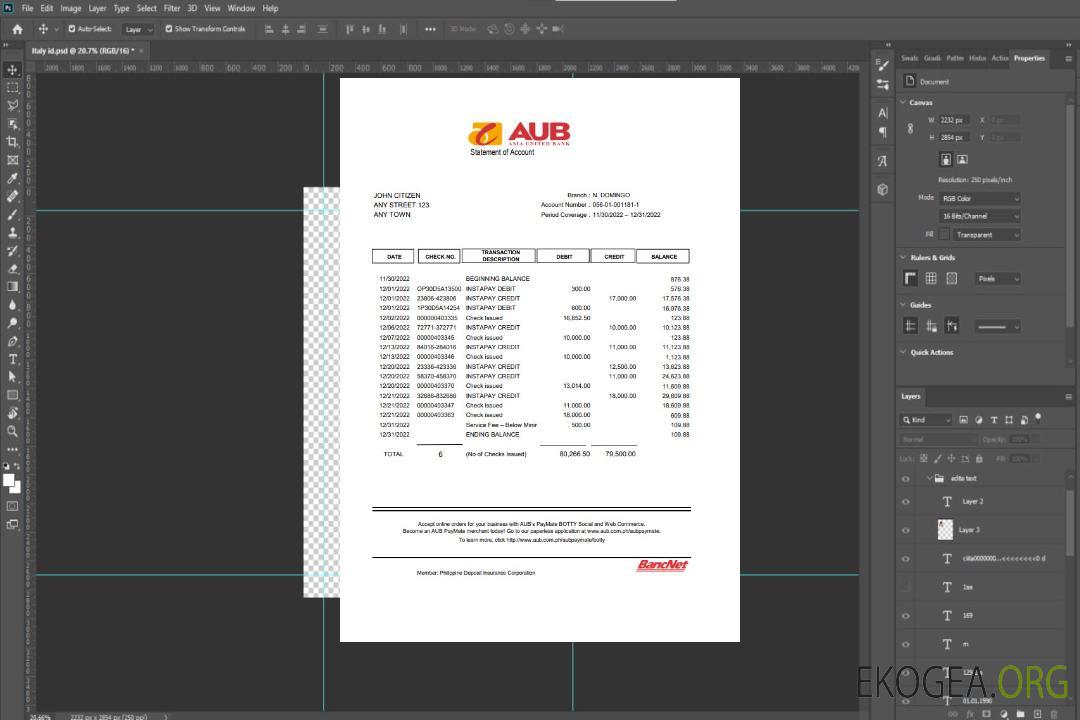Click the canvas Fill color swatch
Screen dimensions: 1080x720
pyautogui.click(x=945, y=235)
